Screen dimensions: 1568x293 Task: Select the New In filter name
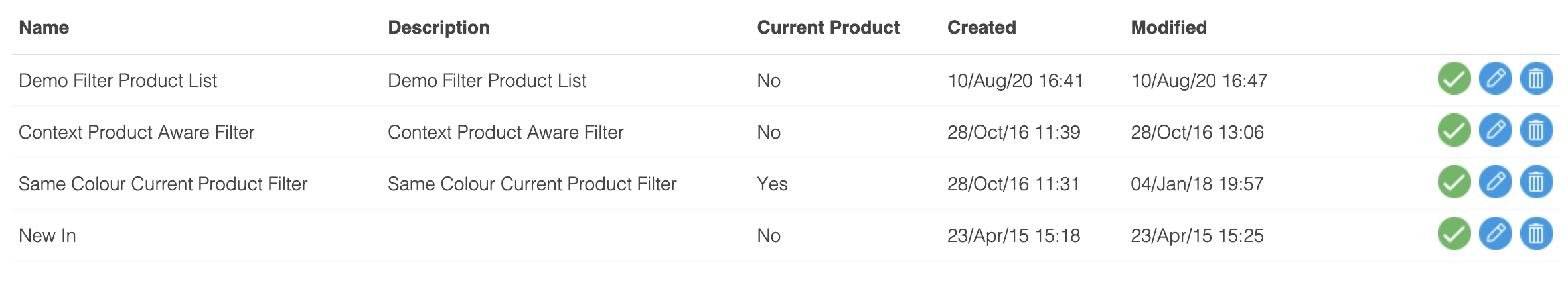point(47,235)
